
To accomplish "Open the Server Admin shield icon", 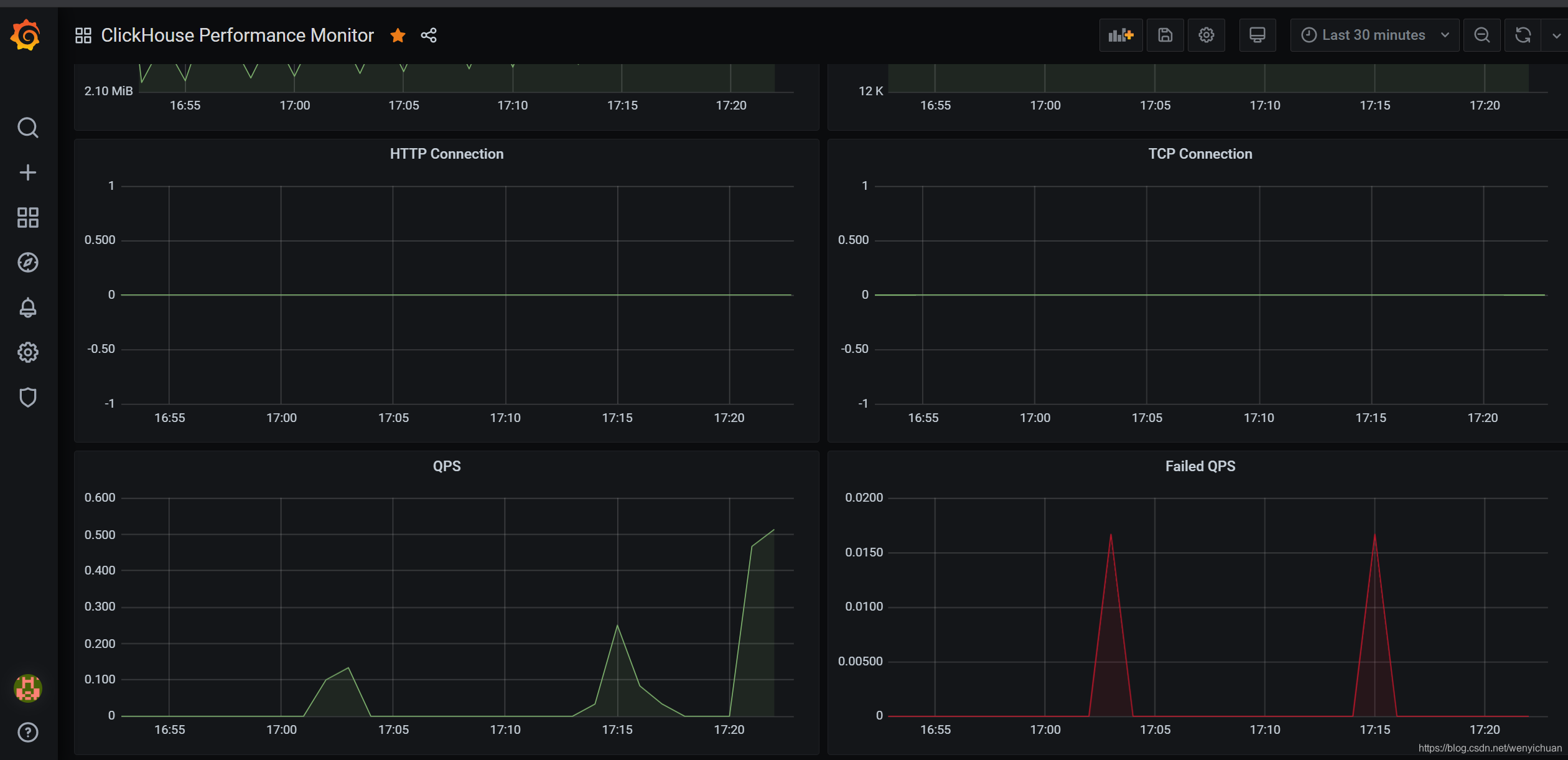I will (27, 397).
